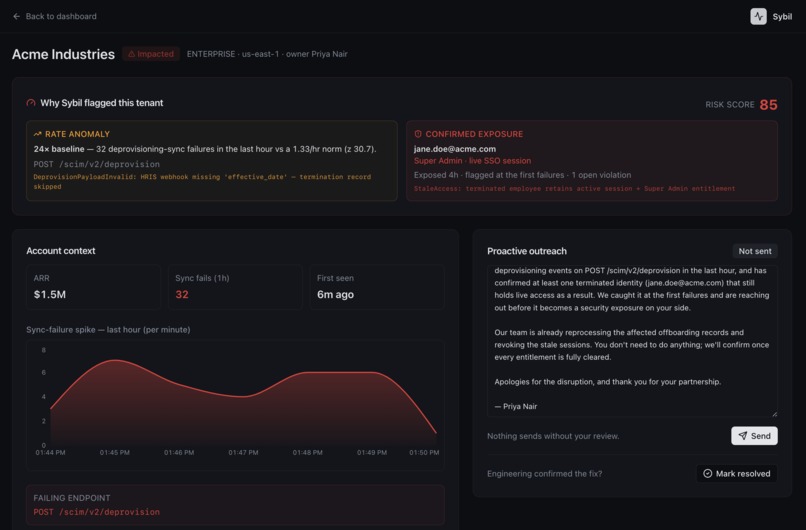The height and width of the screenshot is (530, 806).
Task: Click the trend icon next to RATE ANOMALY
Action: 38,134
